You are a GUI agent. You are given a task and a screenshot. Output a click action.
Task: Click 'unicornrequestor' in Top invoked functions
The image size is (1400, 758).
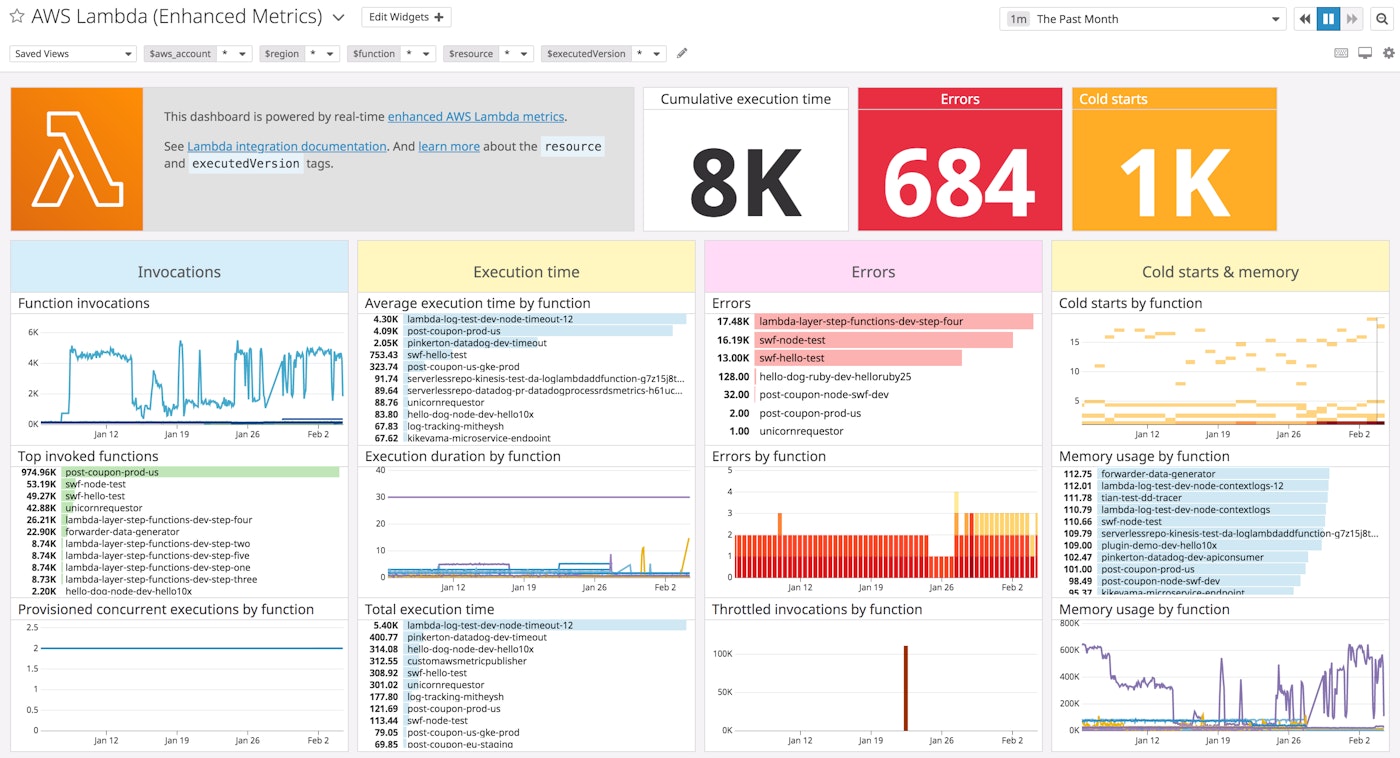pos(106,508)
